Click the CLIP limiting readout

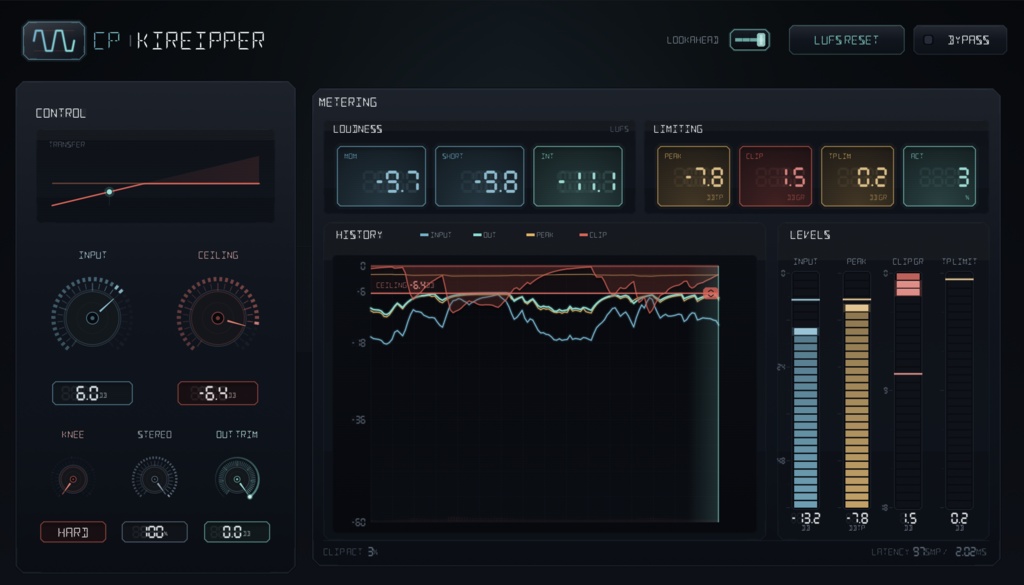click(x=775, y=176)
